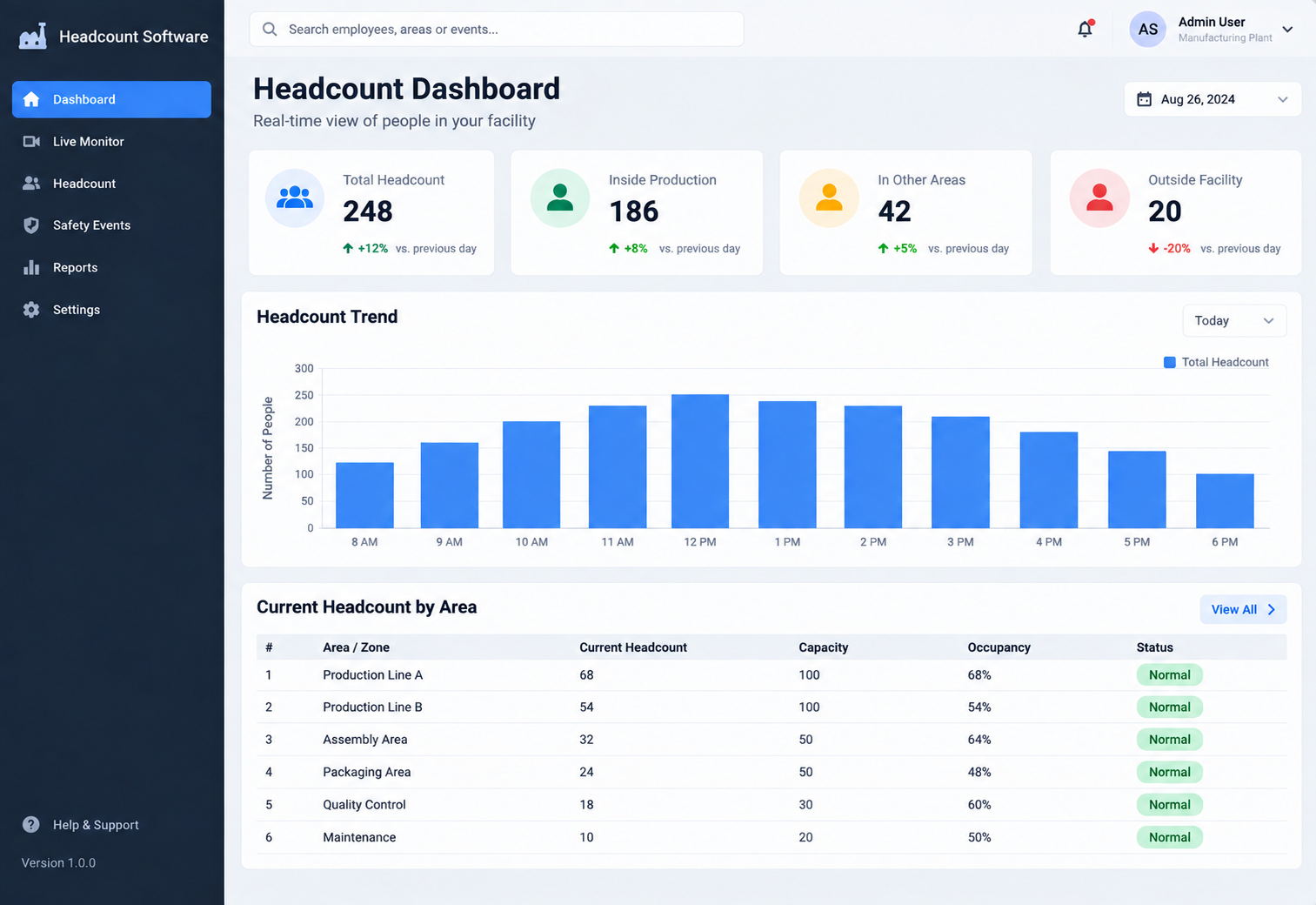The width and height of the screenshot is (1316, 905).
Task: Click Normal status badge for Assembly Area
Action: (1169, 740)
